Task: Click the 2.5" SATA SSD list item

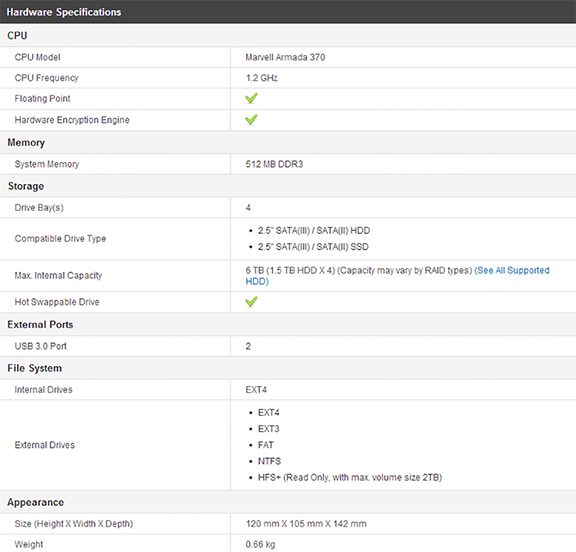Action: [x=313, y=247]
